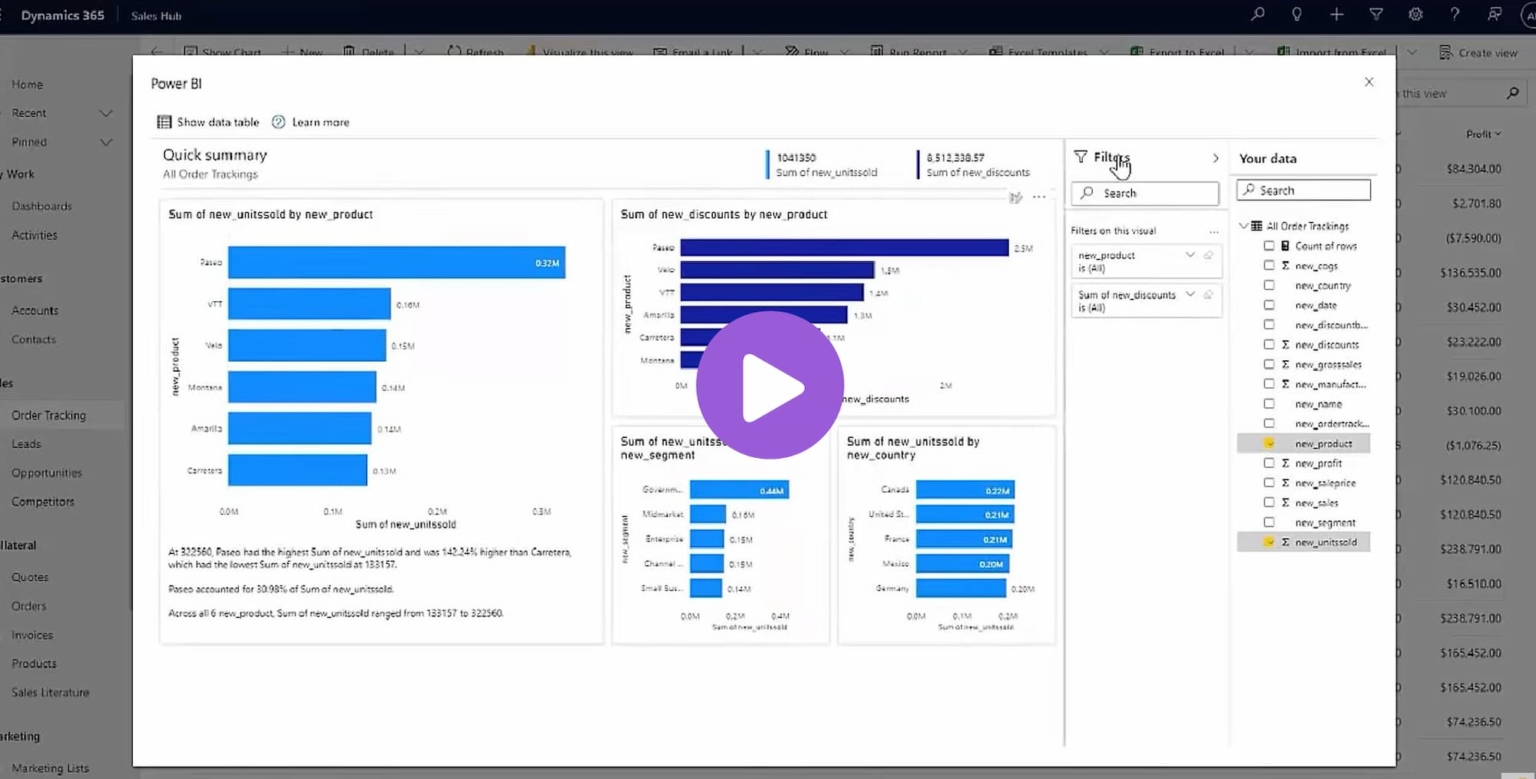Image resolution: width=1536 pixels, height=779 pixels.
Task: Click the Refresh icon in the toolbar
Action: (x=454, y=52)
